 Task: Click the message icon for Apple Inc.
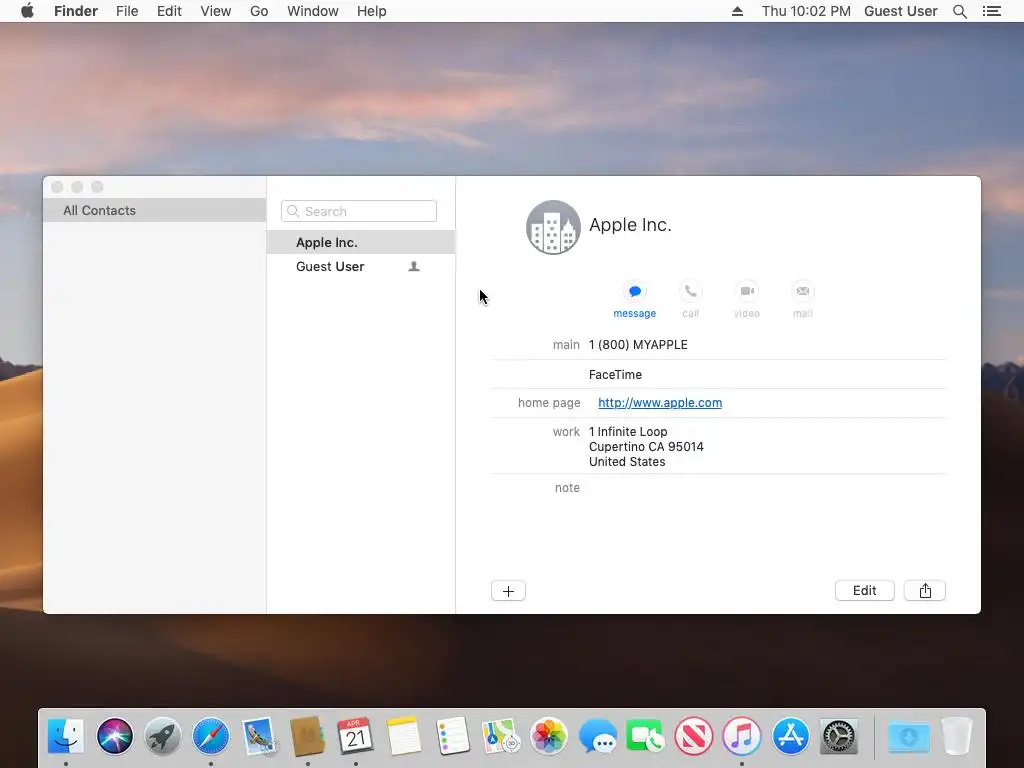coord(634,291)
